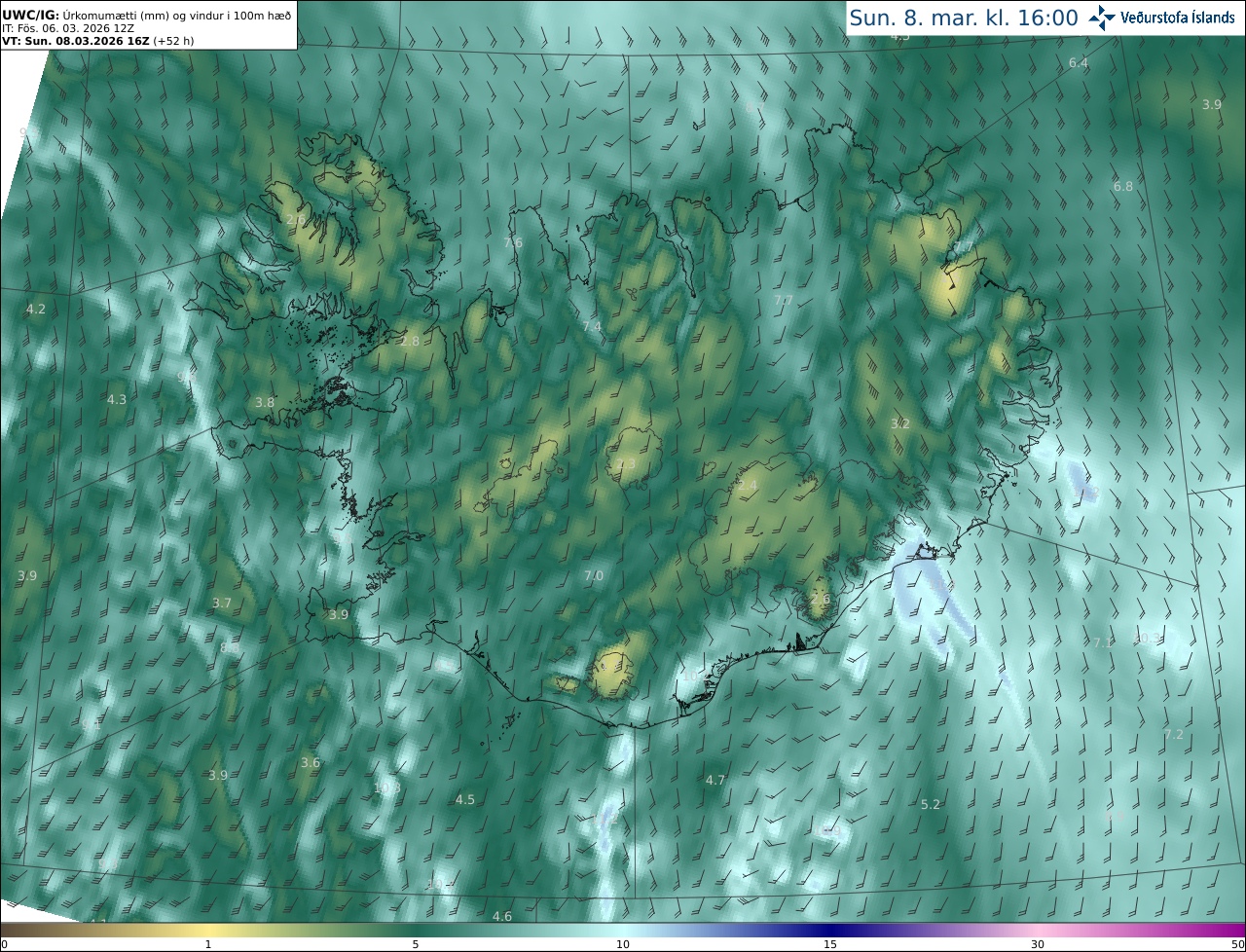Click the "3.8" value on the map
The image size is (1246, 952).
265,402
